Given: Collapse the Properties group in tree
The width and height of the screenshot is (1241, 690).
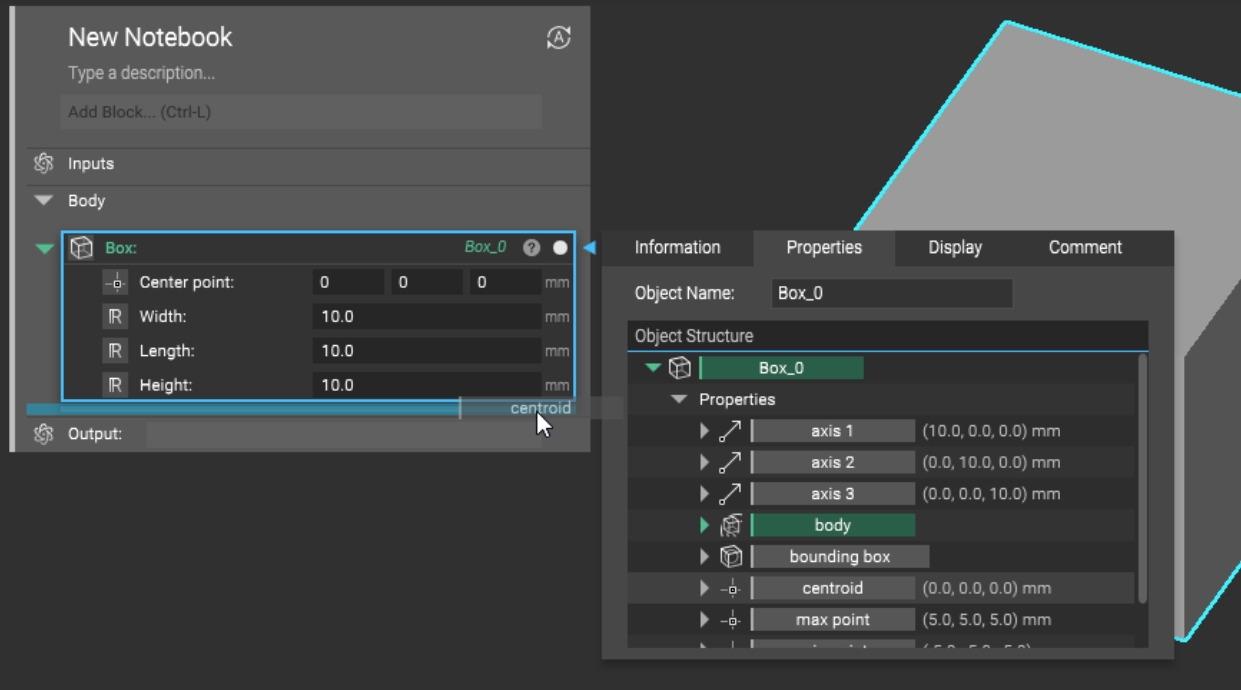Looking at the screenshot, I should tap(680, 399).
